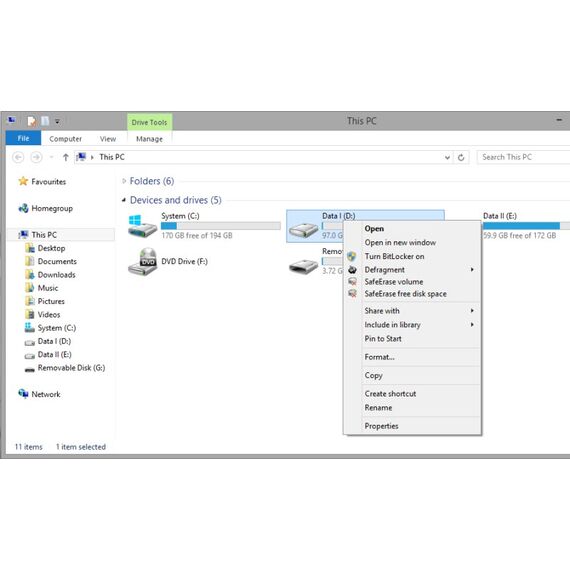Choose Open from the context menu
This screenshot has height=570, width=570.
[x=413, y=228]
